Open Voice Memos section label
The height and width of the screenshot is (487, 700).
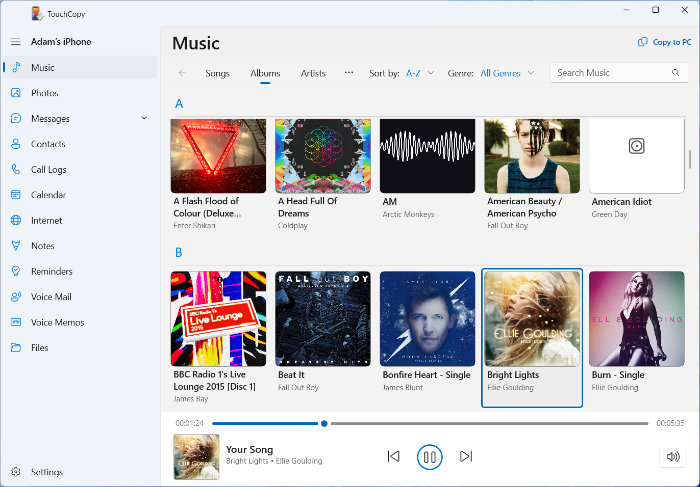point(58,322)
